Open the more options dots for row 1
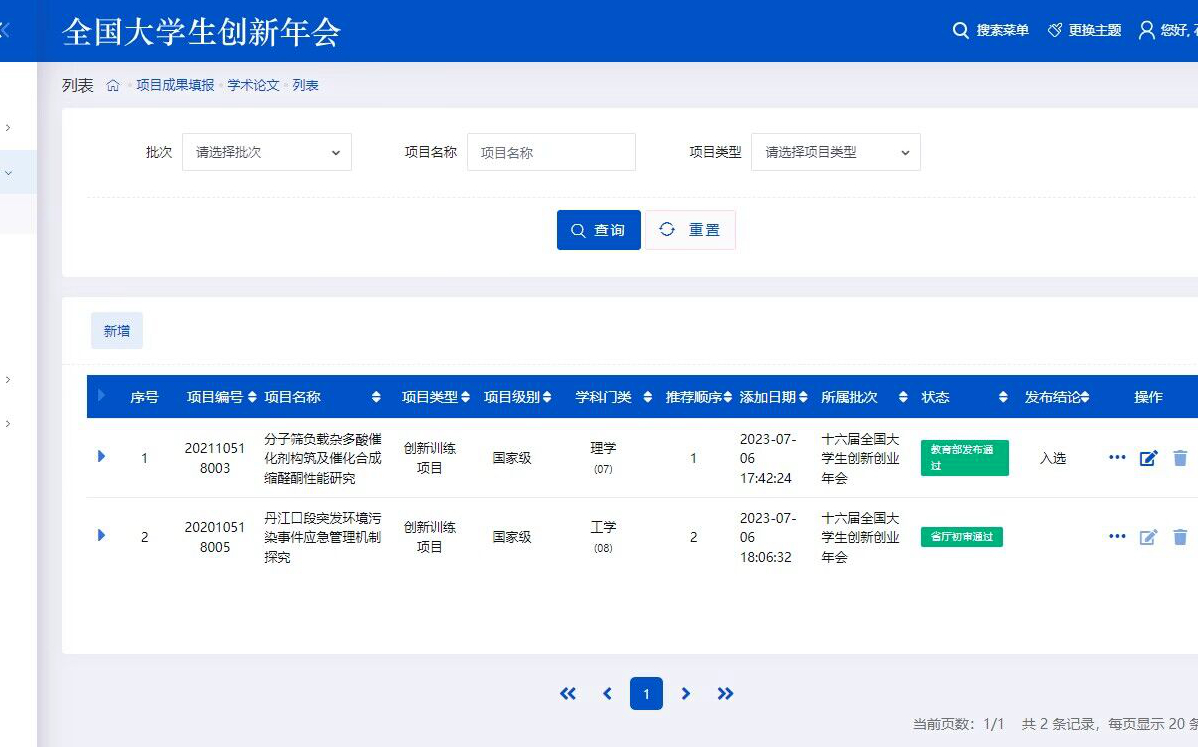The width and height of the screenshot is (1198, 747). pos(1117,458)
